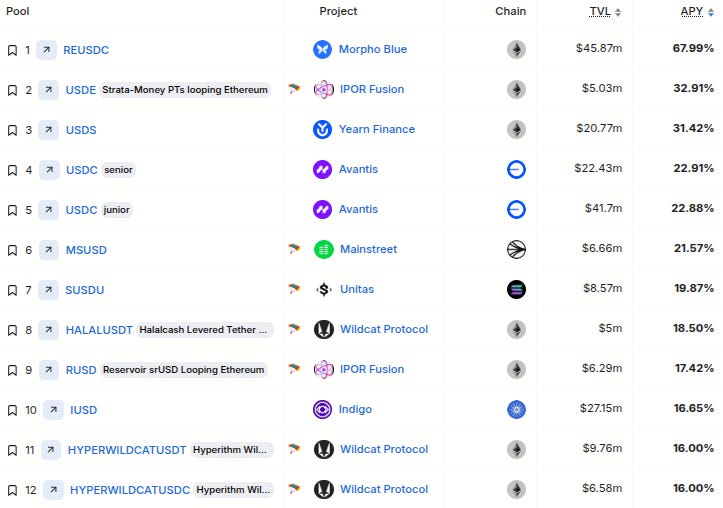Click the airdrop parachute icon in SUSDU row
Screen dimensions: 723x508
point(294,289)
